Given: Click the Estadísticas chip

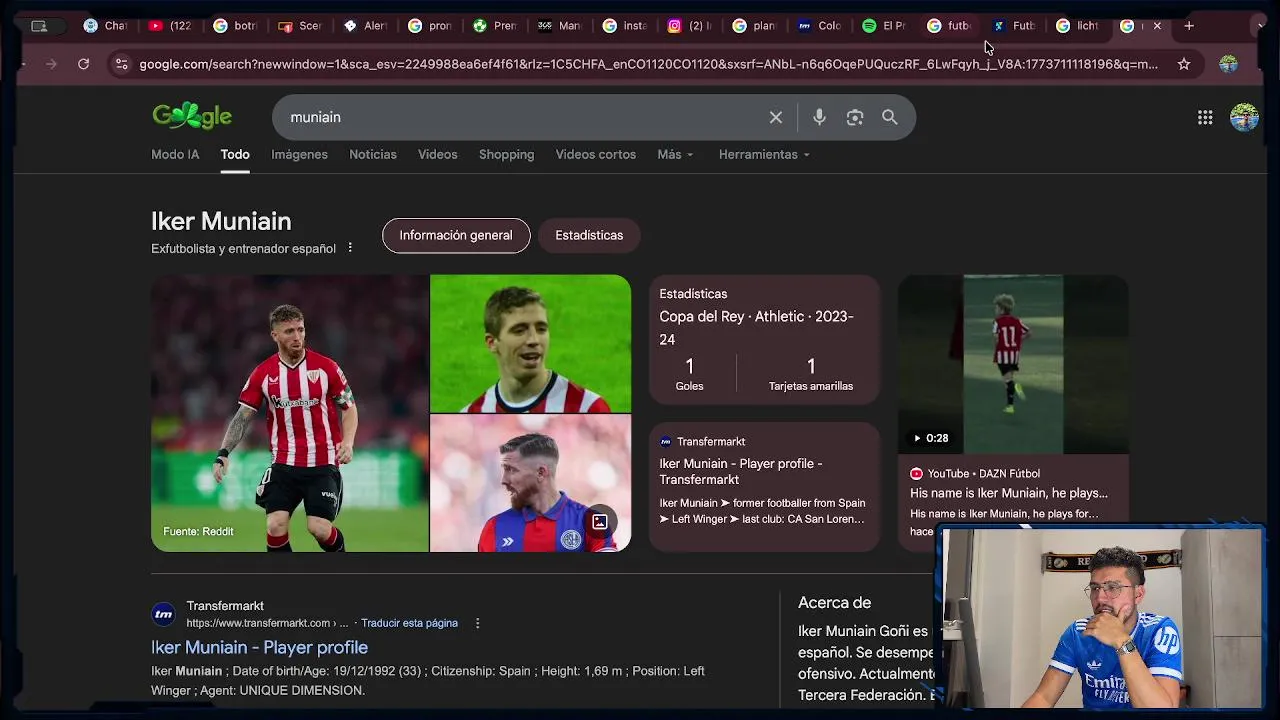Looking at the screenshot, I should (x=589, y=235).
